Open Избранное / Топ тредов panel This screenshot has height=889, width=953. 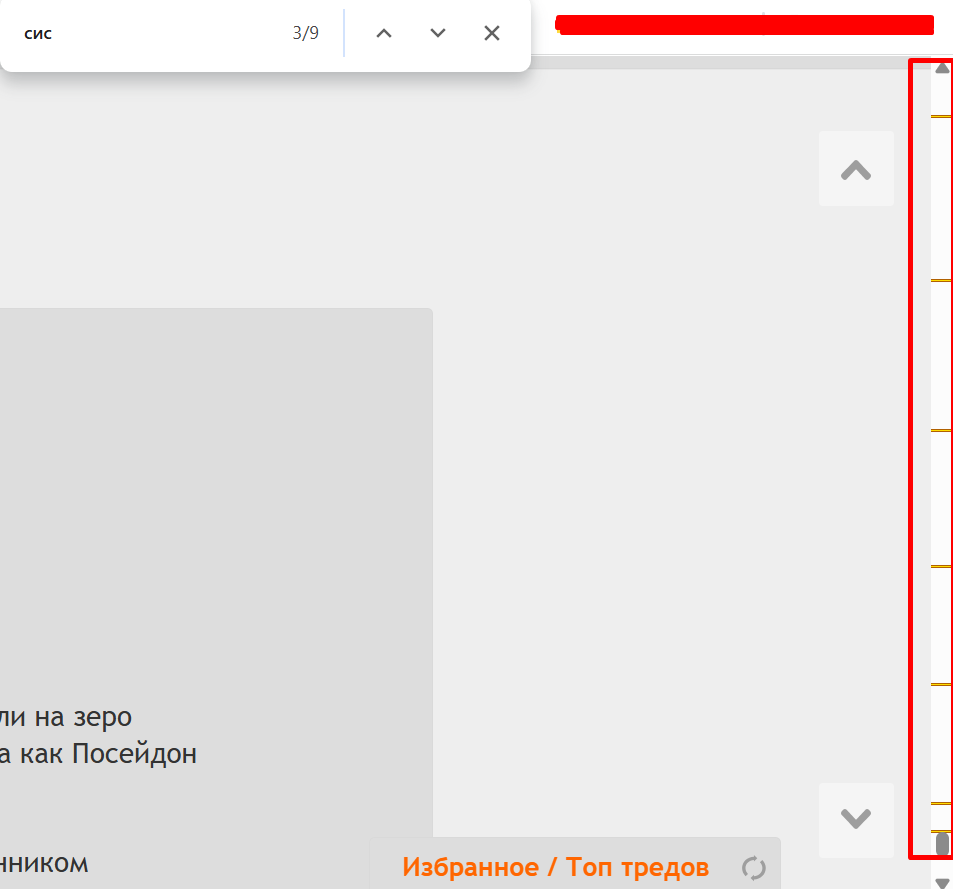pyautogui.click(x=556, y=867)
